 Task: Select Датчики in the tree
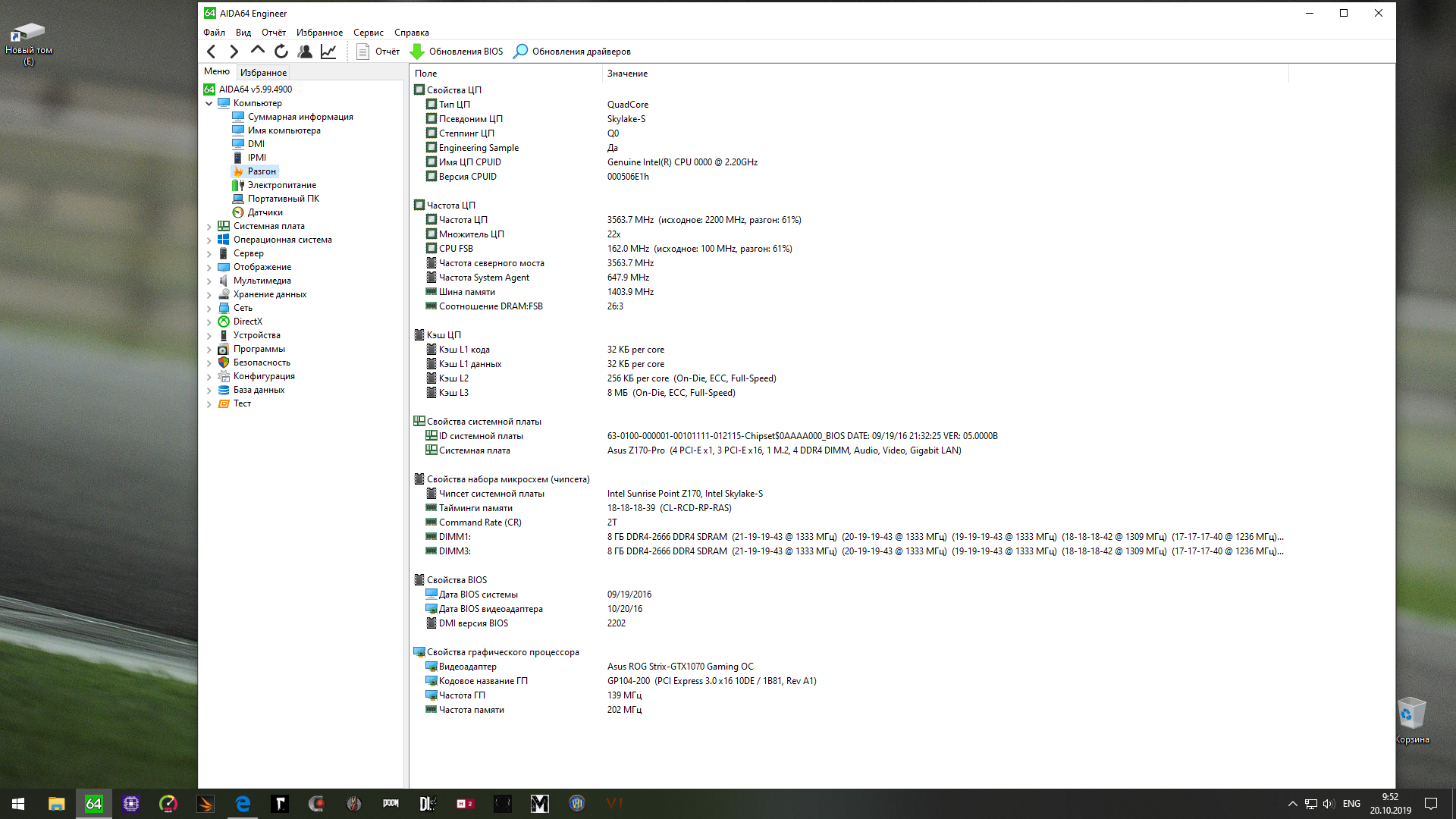click(x=265, y=212)
